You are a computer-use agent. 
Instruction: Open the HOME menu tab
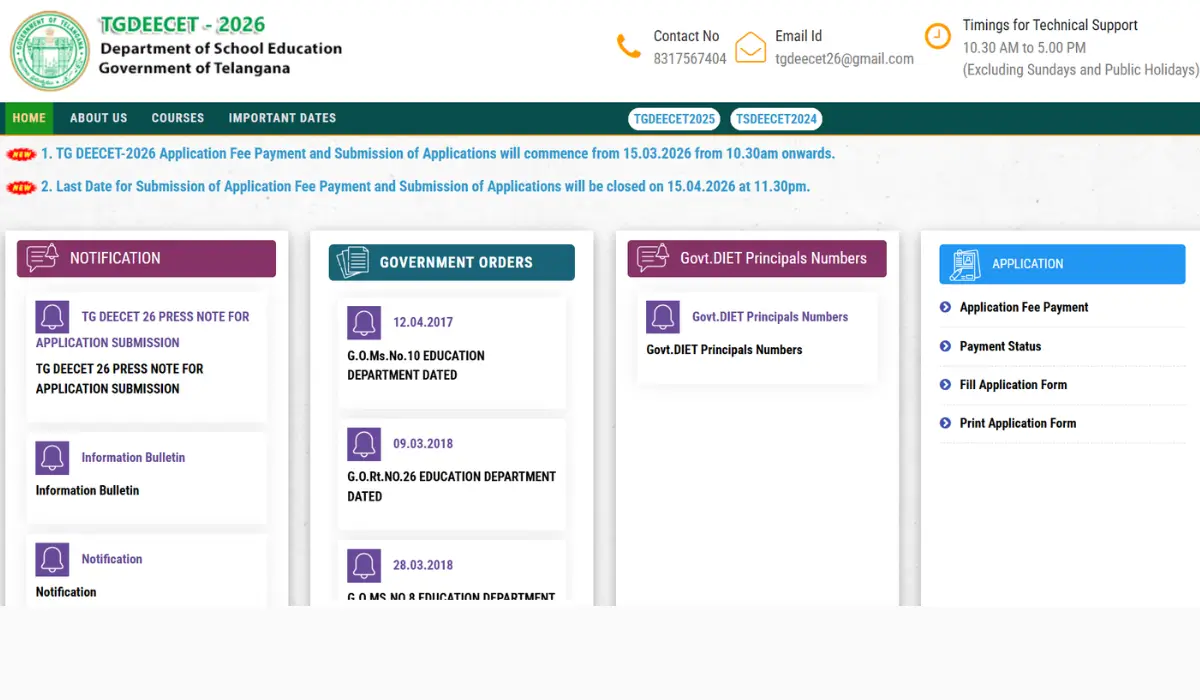point(29,118)
